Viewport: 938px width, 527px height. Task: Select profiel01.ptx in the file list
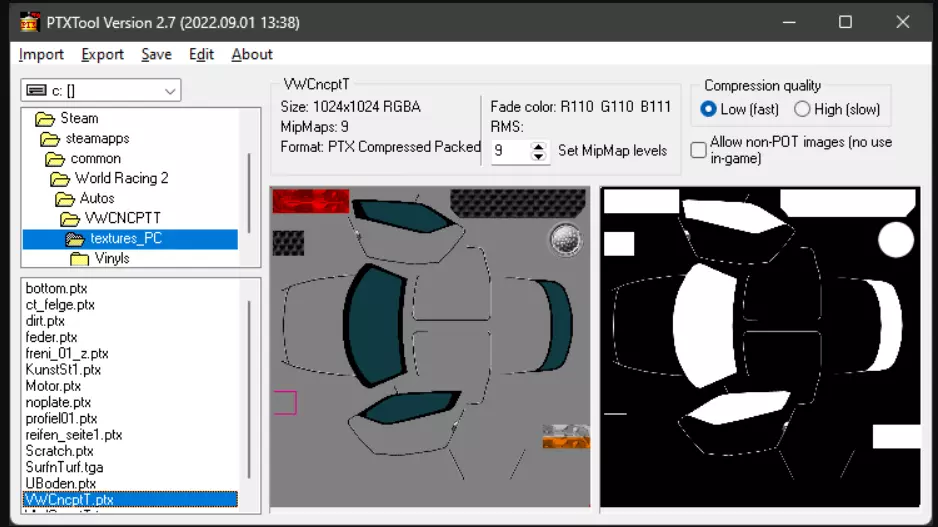click(61, 418)
